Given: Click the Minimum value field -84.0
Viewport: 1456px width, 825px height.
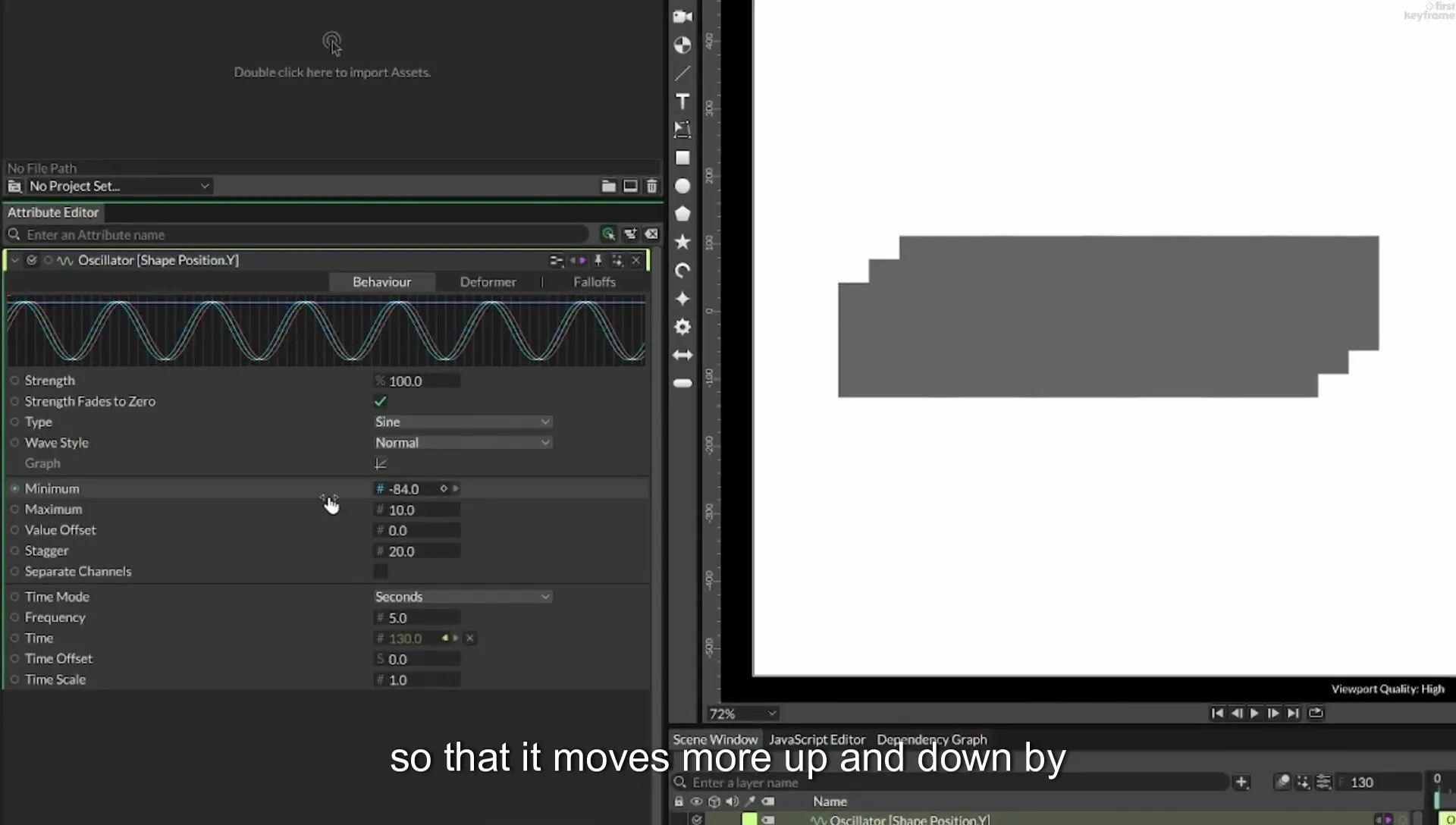Looking at the screenshot, I should click(x=409, y=489).
